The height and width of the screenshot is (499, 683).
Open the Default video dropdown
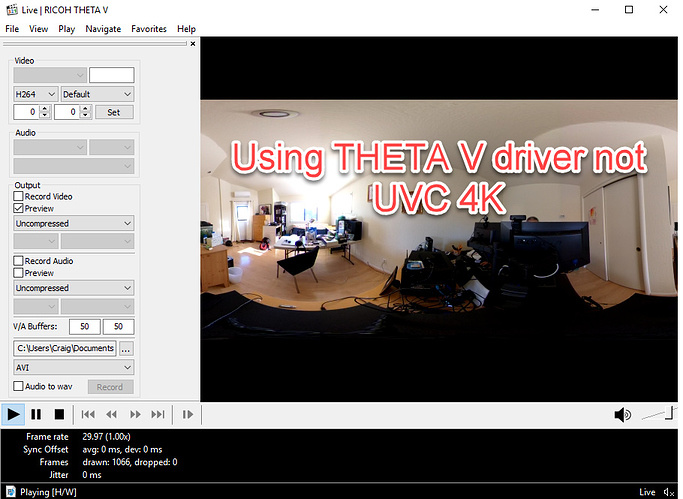point(97,94)
